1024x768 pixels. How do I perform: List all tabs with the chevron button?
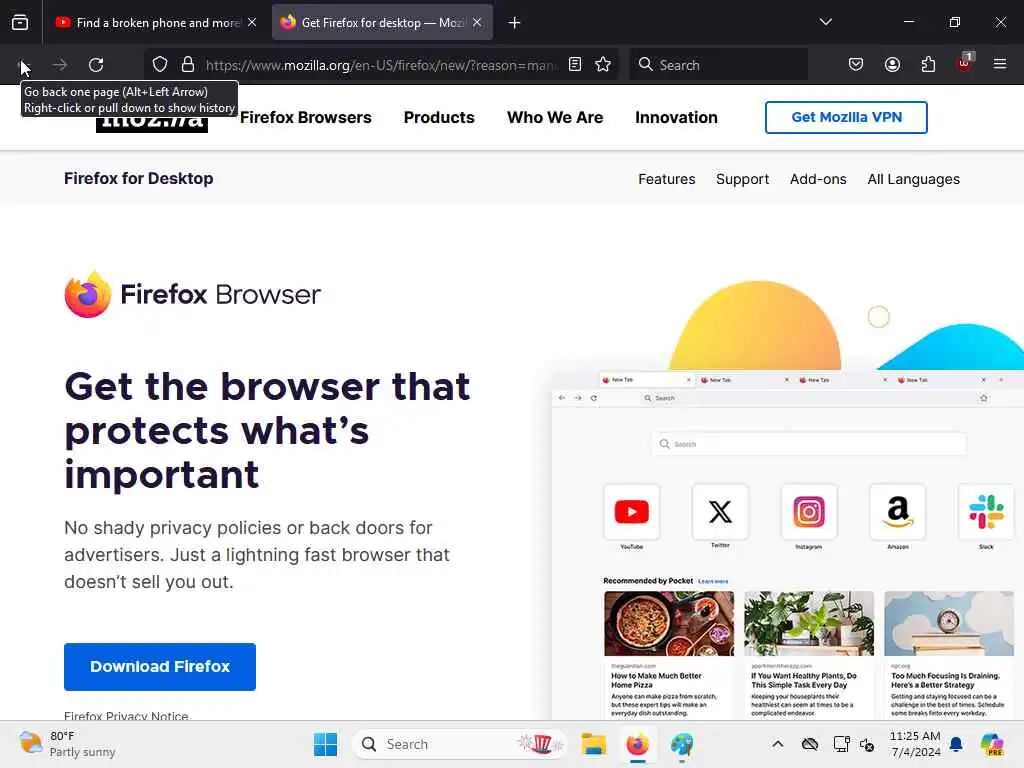pos(825,23)
